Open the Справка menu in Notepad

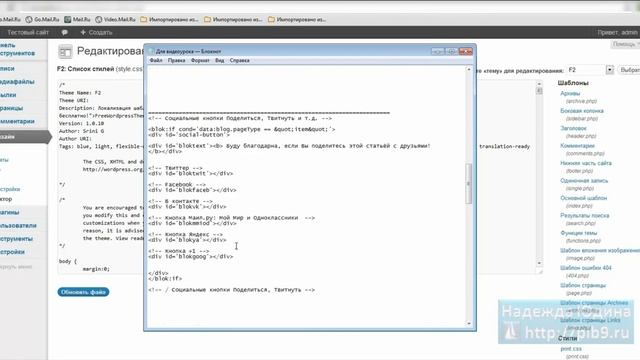[x=240, y=60]
